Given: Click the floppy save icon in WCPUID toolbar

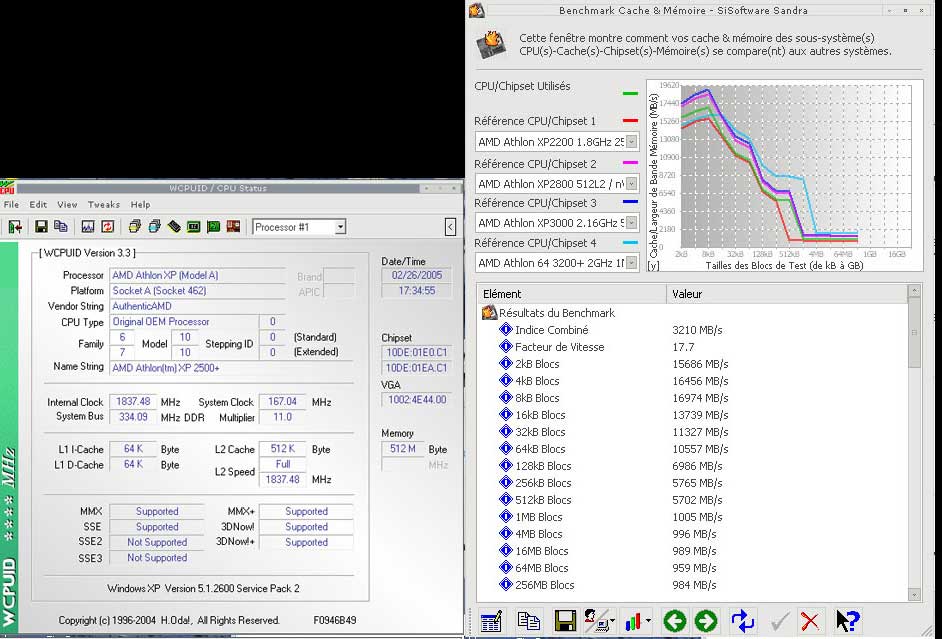Looking at the screenshot, I should click(x=41, y=226).
